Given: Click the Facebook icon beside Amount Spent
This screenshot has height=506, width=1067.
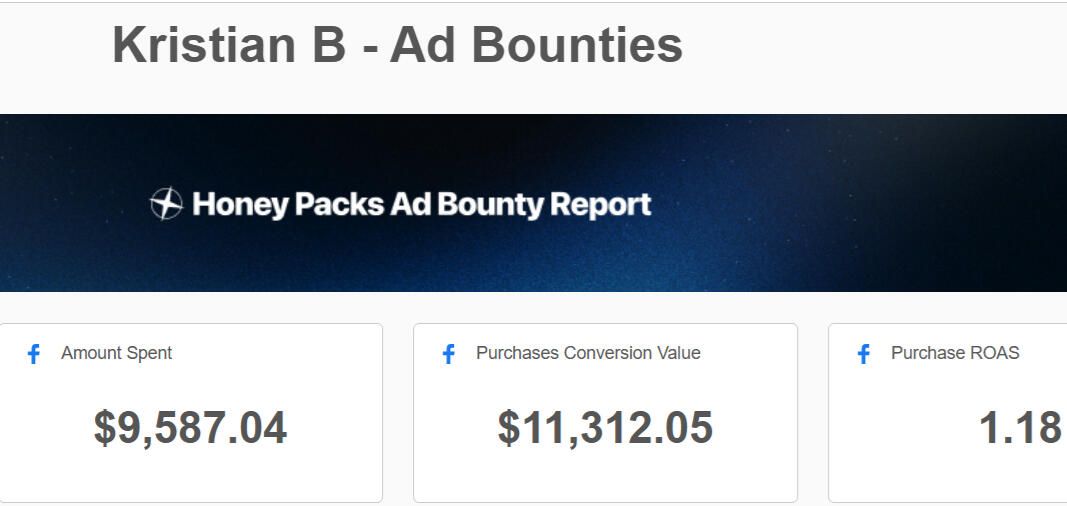Looking at the screenshot, I should pyautogui.click(x=34, y=354).
